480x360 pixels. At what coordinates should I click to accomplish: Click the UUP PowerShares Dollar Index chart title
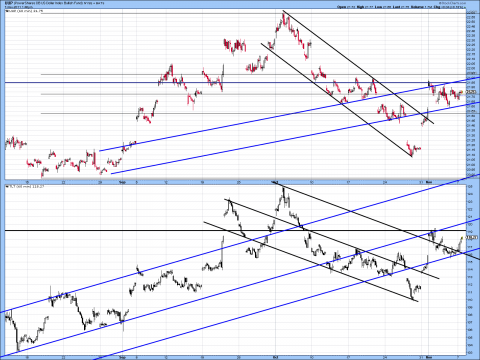click(55, 3)
